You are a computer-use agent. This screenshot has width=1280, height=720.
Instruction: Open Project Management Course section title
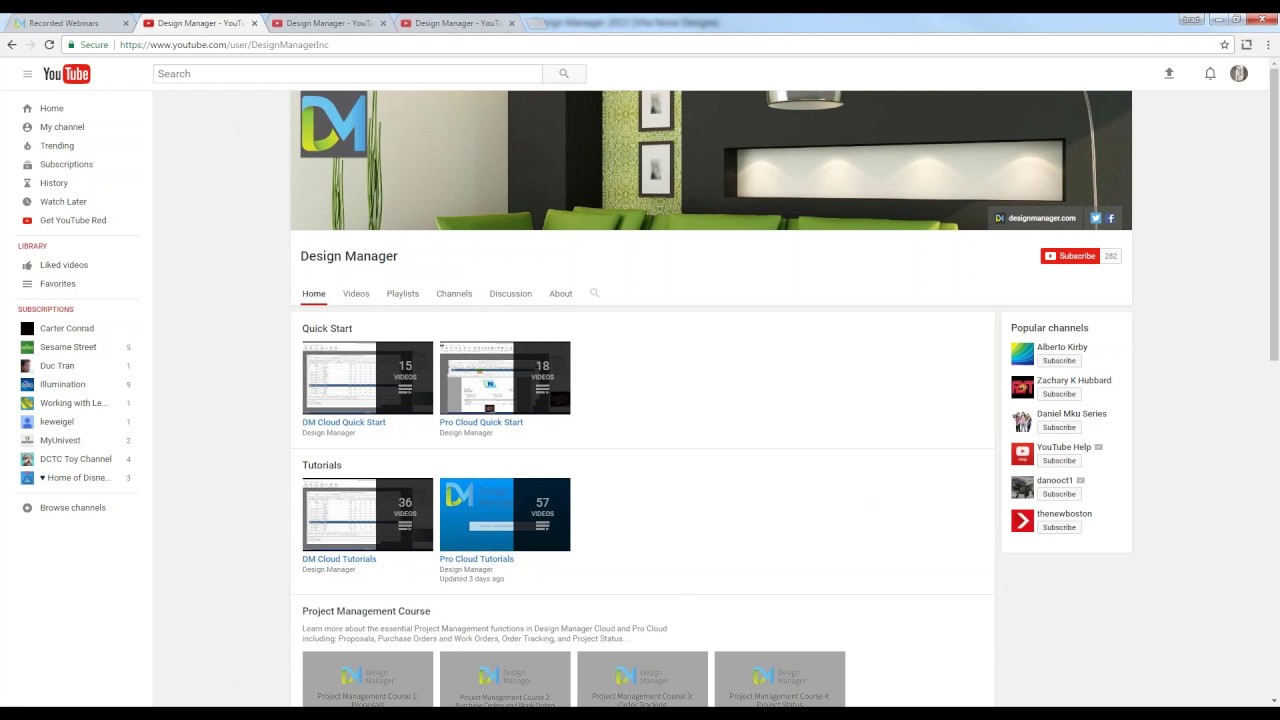click(366, 611)
